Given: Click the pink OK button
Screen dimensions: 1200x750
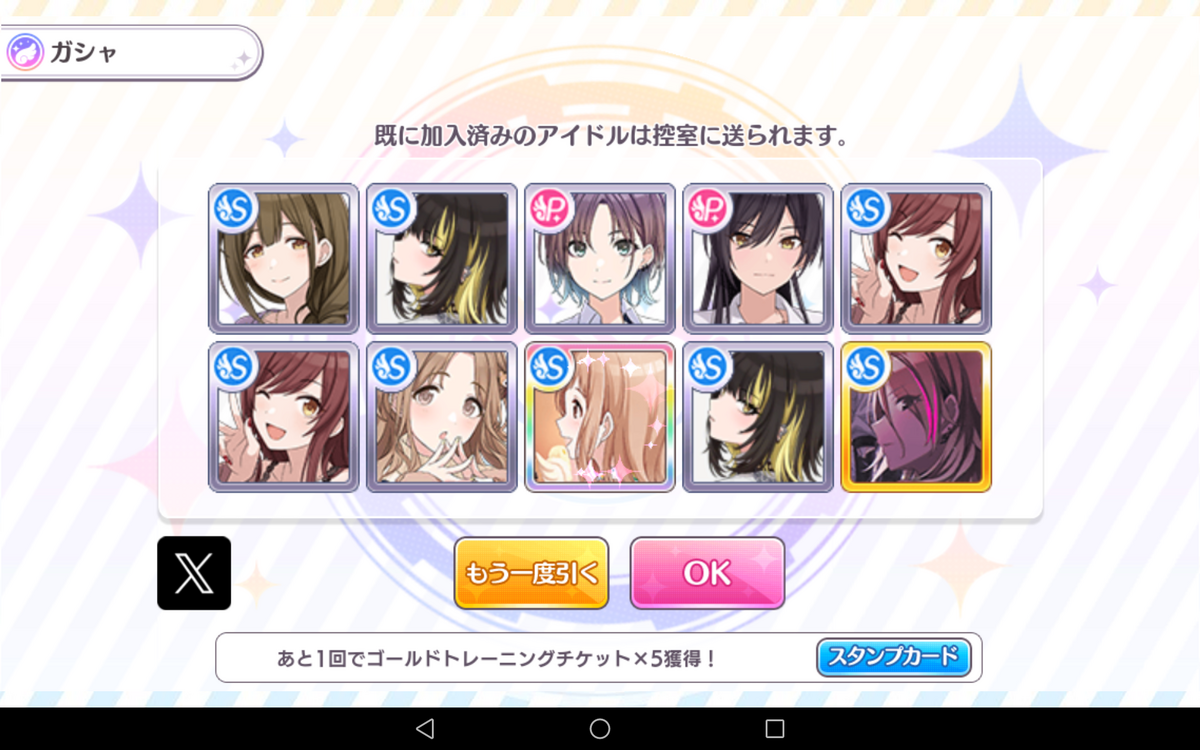Looking at the screenshot, I should (x=707, y=573).
